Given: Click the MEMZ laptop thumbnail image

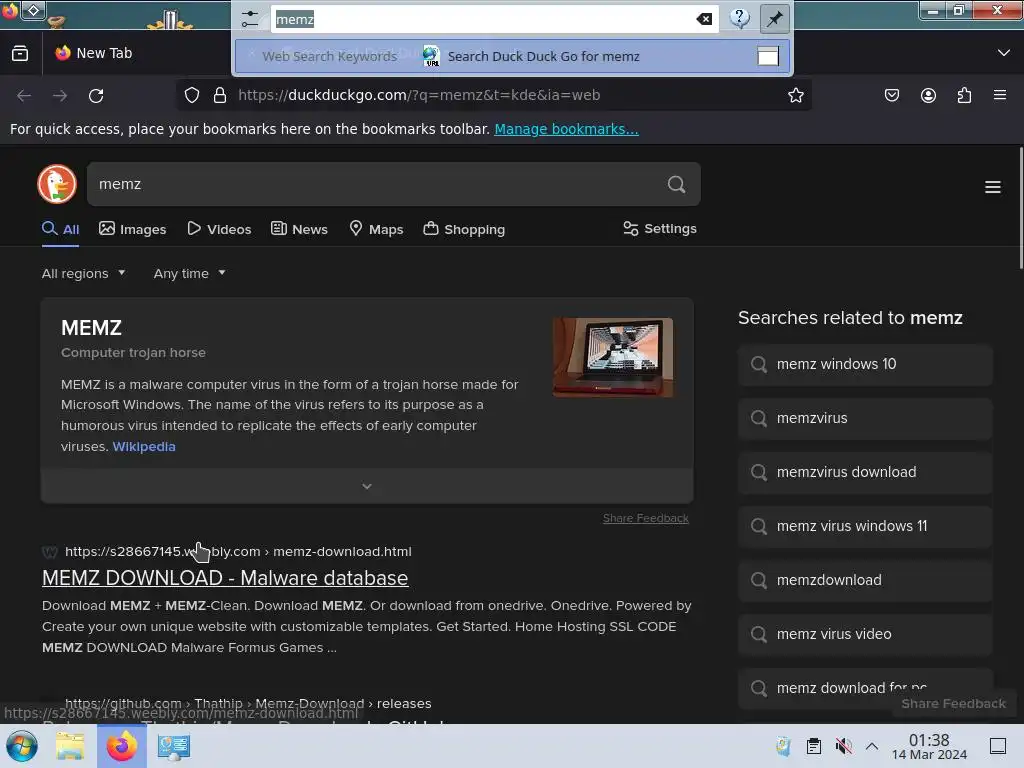Looking at the screenshot, I should point(613,358).
